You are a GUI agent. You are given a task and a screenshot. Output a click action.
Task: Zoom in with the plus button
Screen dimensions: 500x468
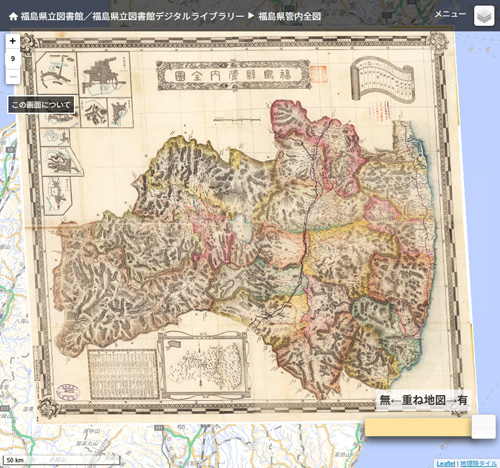pos(13,41)
